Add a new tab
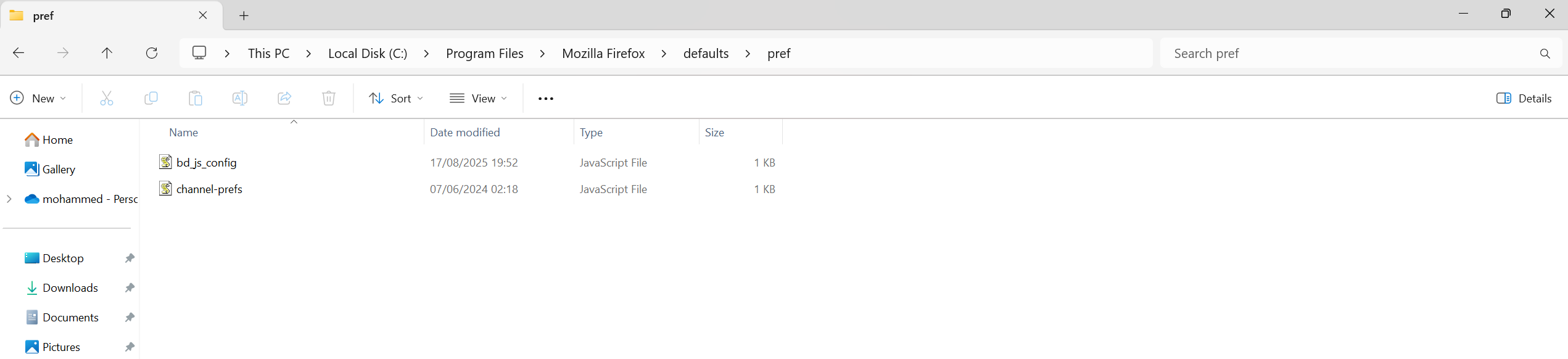This screenshot has height=359, width=1568. click(244, 16)
